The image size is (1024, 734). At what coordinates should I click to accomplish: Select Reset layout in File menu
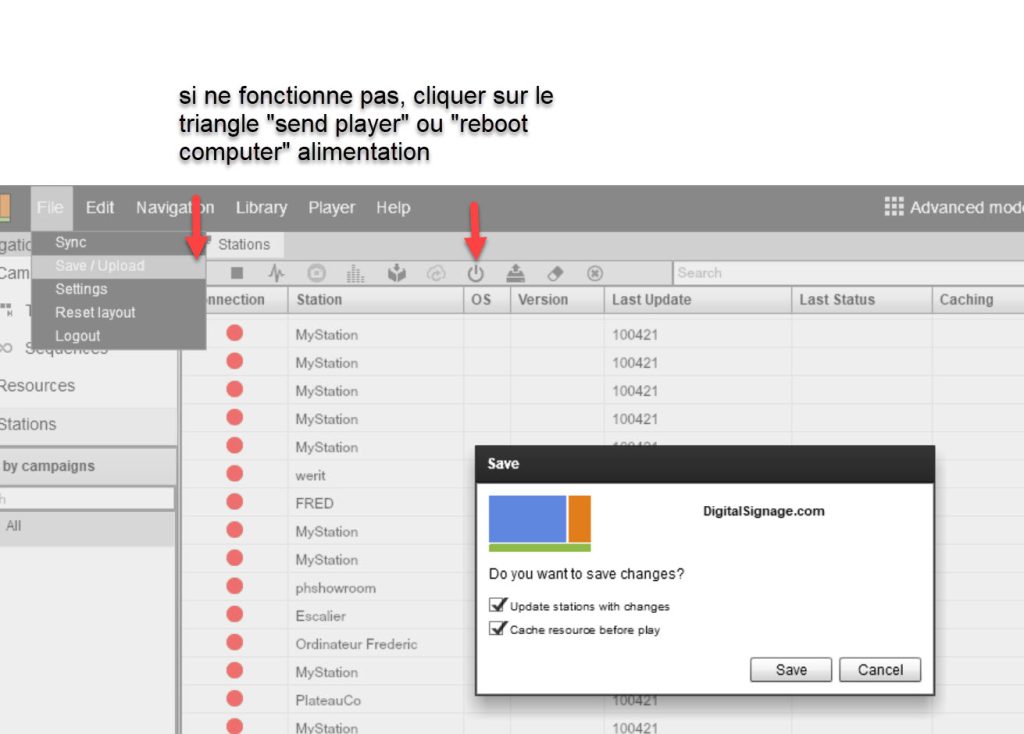point(95,312)
